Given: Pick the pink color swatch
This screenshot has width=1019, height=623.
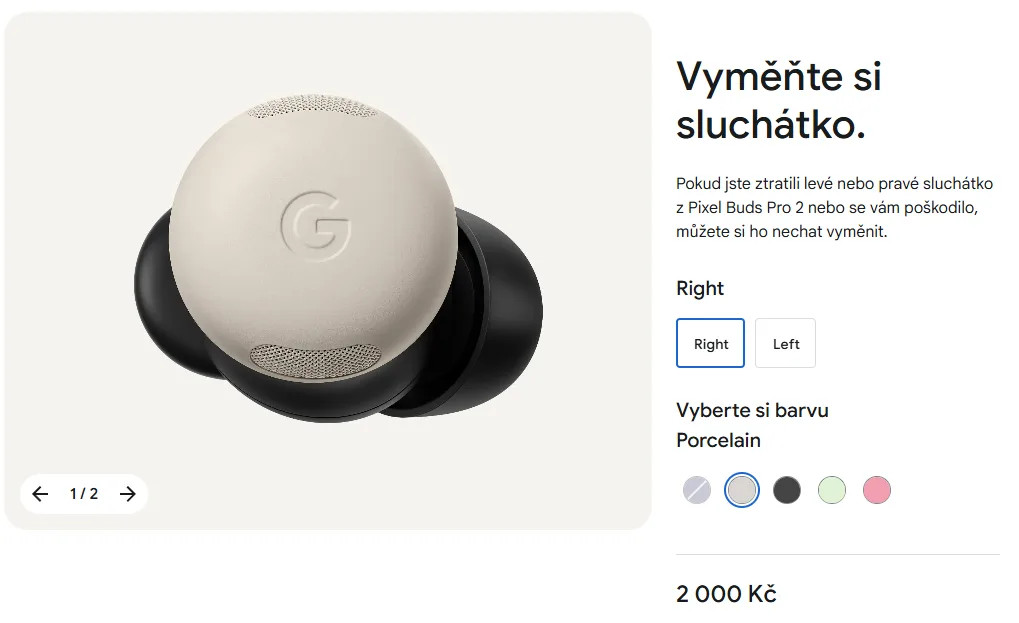Looking at the screenshot, I should 877,490.
